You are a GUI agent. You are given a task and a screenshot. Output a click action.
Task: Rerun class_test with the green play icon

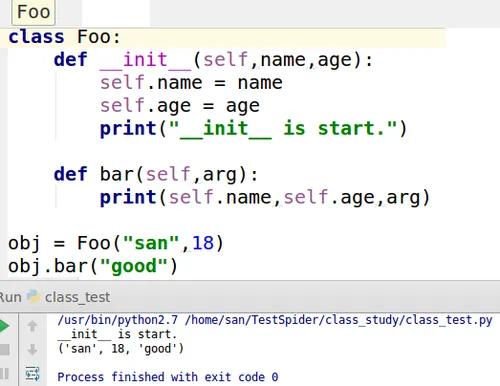point(4,326)
